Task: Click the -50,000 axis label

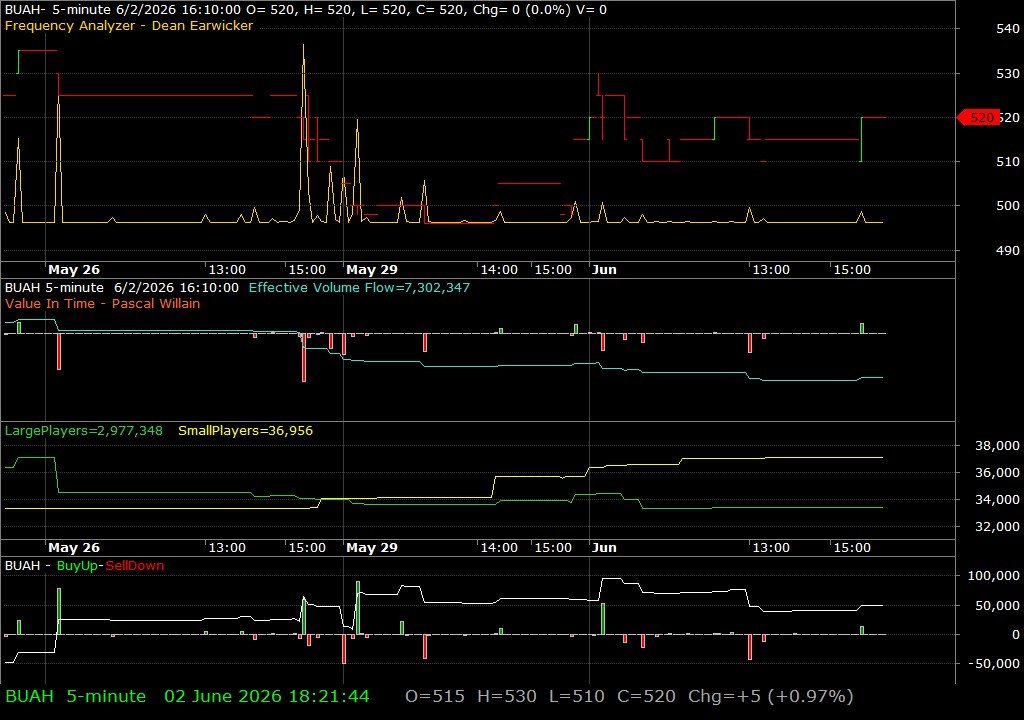Action: 994,663
